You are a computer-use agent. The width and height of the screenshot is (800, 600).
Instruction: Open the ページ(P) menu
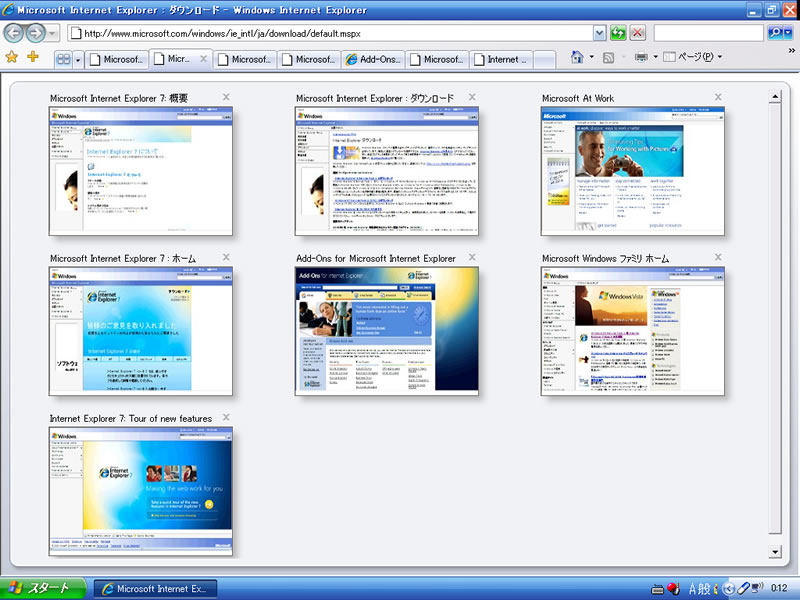click(693, 57)
